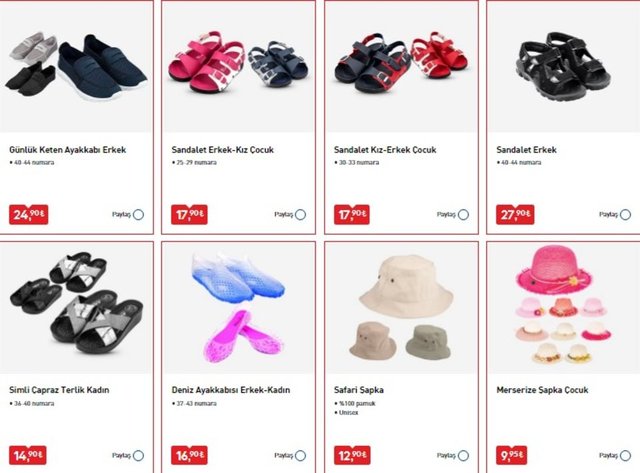Mark Paylaş circle on Safari Şapka card
Viewport: 640px width, 473px height.
(x=463, y=455)
